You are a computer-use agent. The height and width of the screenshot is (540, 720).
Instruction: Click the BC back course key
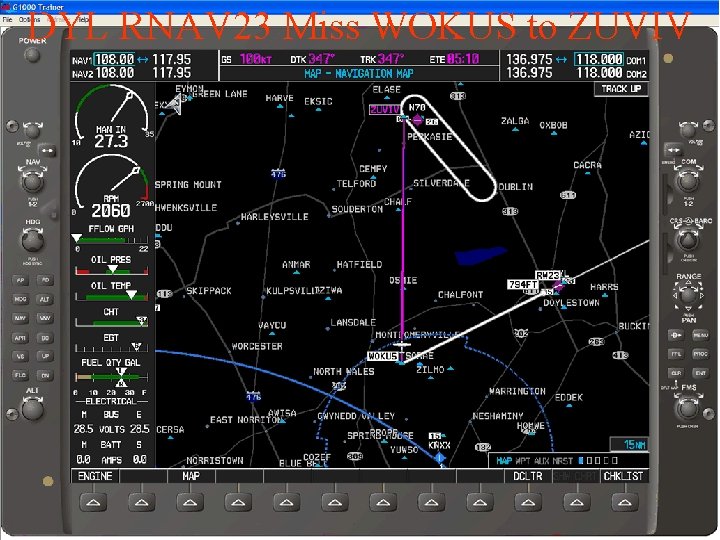point(45,338)
